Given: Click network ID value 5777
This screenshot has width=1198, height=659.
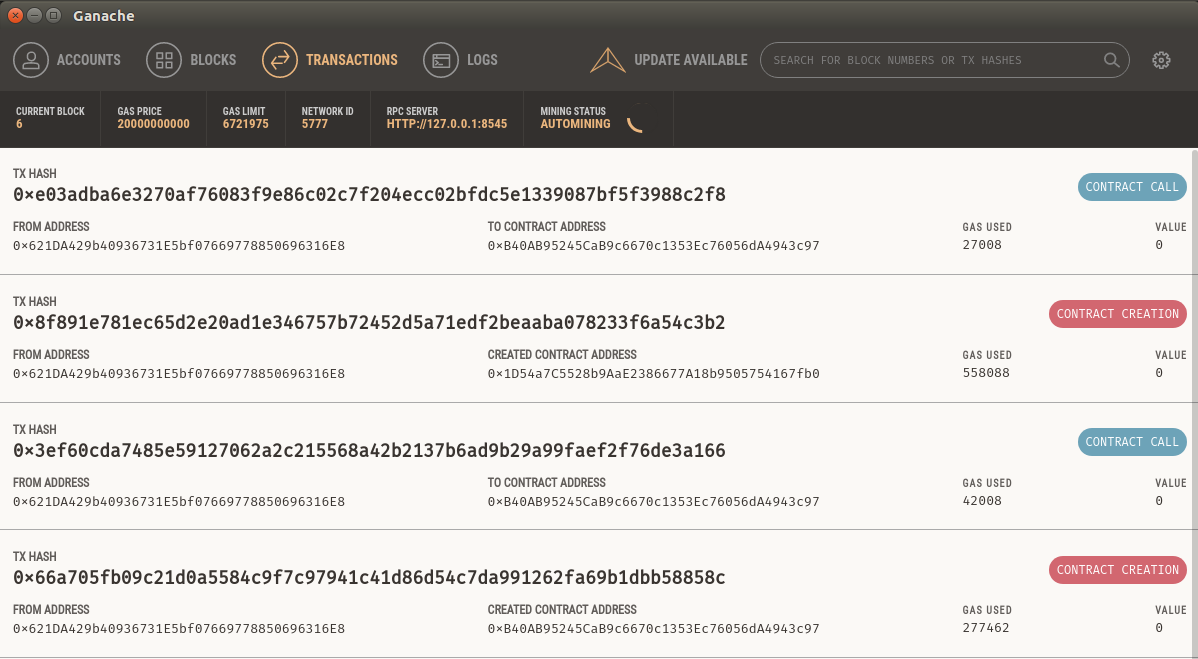Looking at the screenshot, I should [x=315, y=124].
